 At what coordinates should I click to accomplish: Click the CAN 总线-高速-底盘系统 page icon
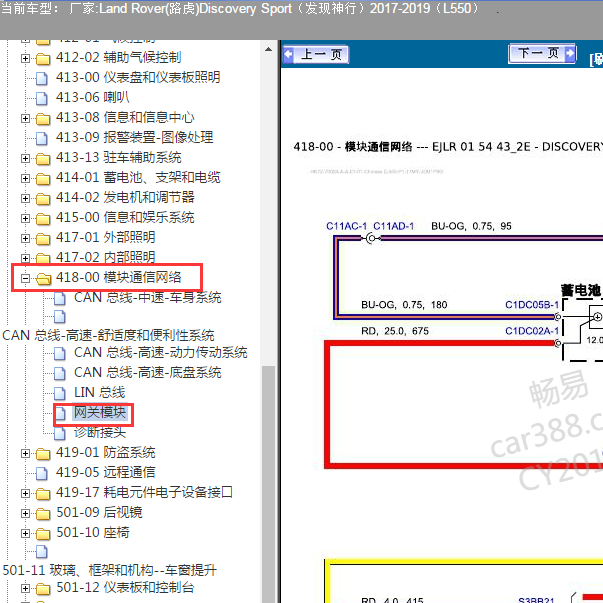[x=60, y=373]
